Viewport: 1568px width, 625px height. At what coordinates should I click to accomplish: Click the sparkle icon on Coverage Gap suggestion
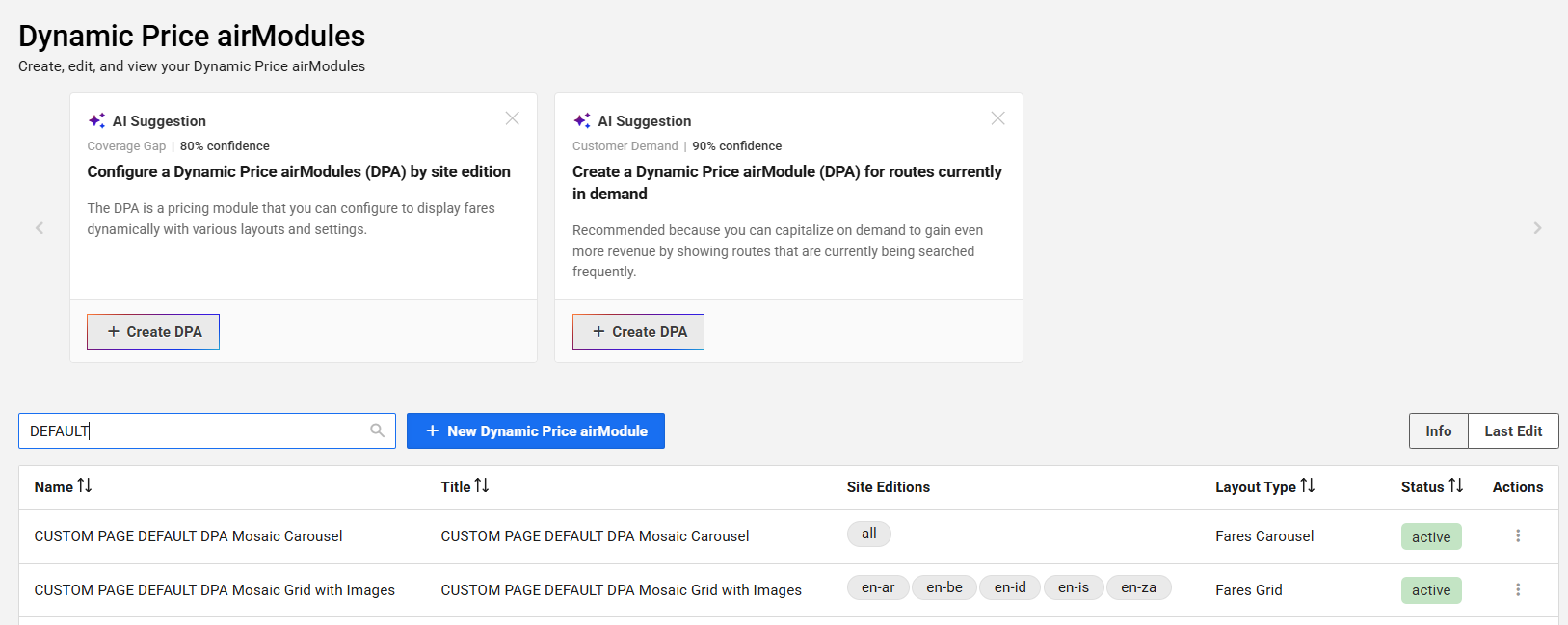(x=97, y=120)
